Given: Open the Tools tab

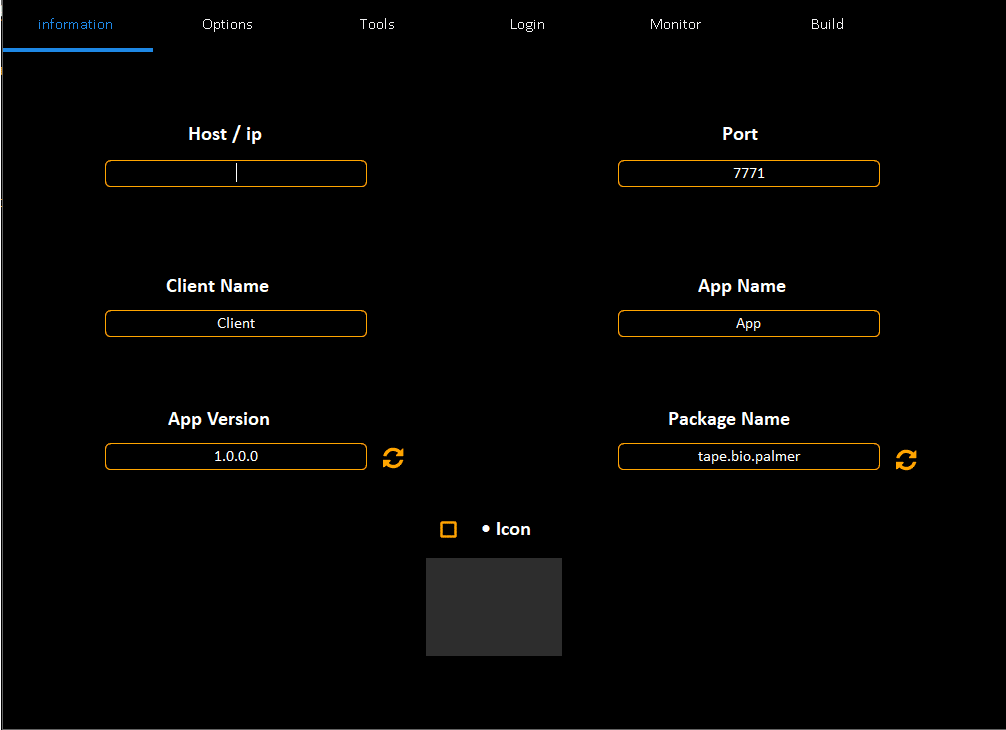Looking at the screenshot, I should 377,24.
